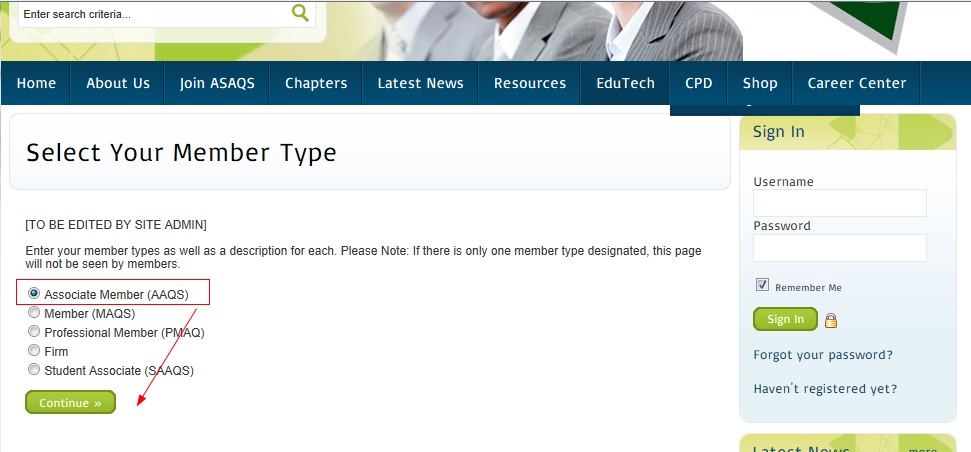Select Associate Member (AAQS) radio button
The width and height of the screenshot is (971, 452).
click(34, 294)
